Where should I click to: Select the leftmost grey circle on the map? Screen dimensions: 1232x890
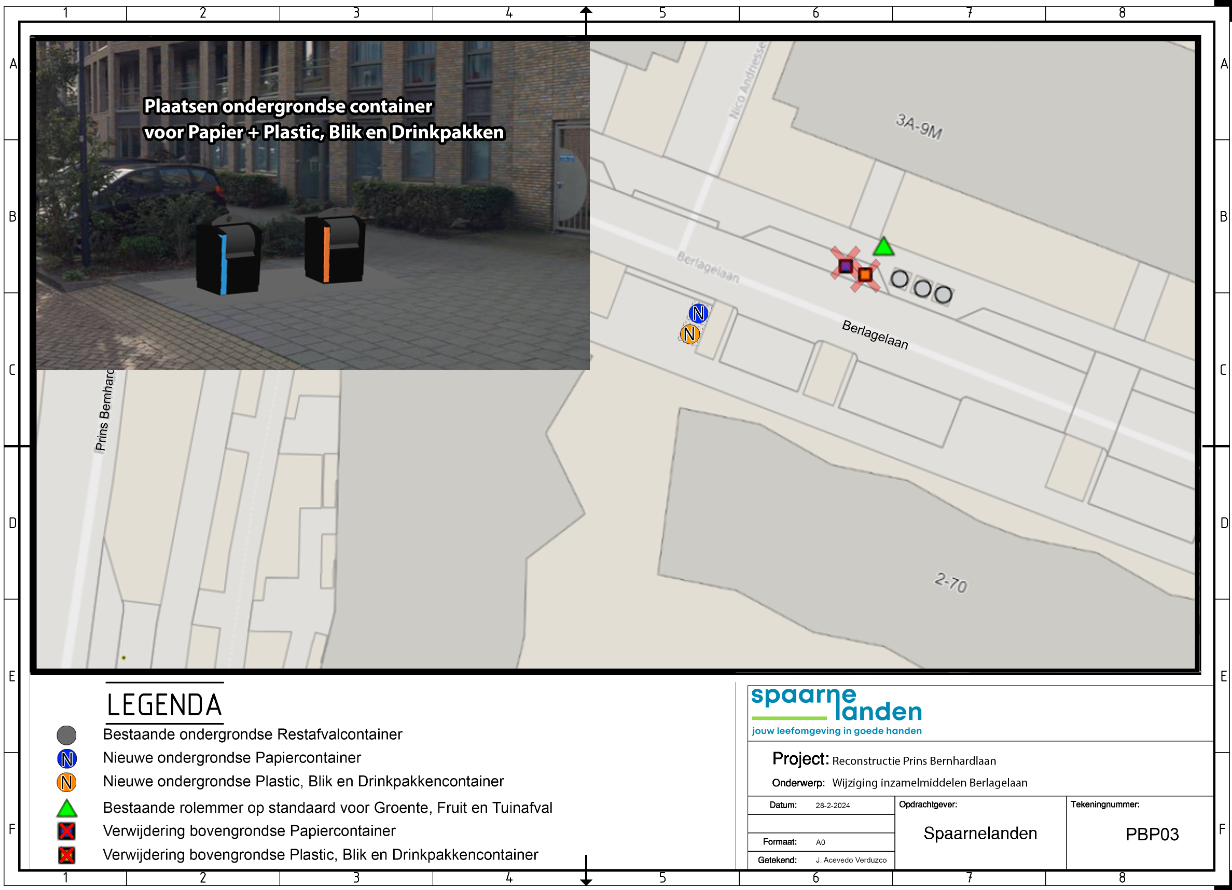click(x=900, y=280)
